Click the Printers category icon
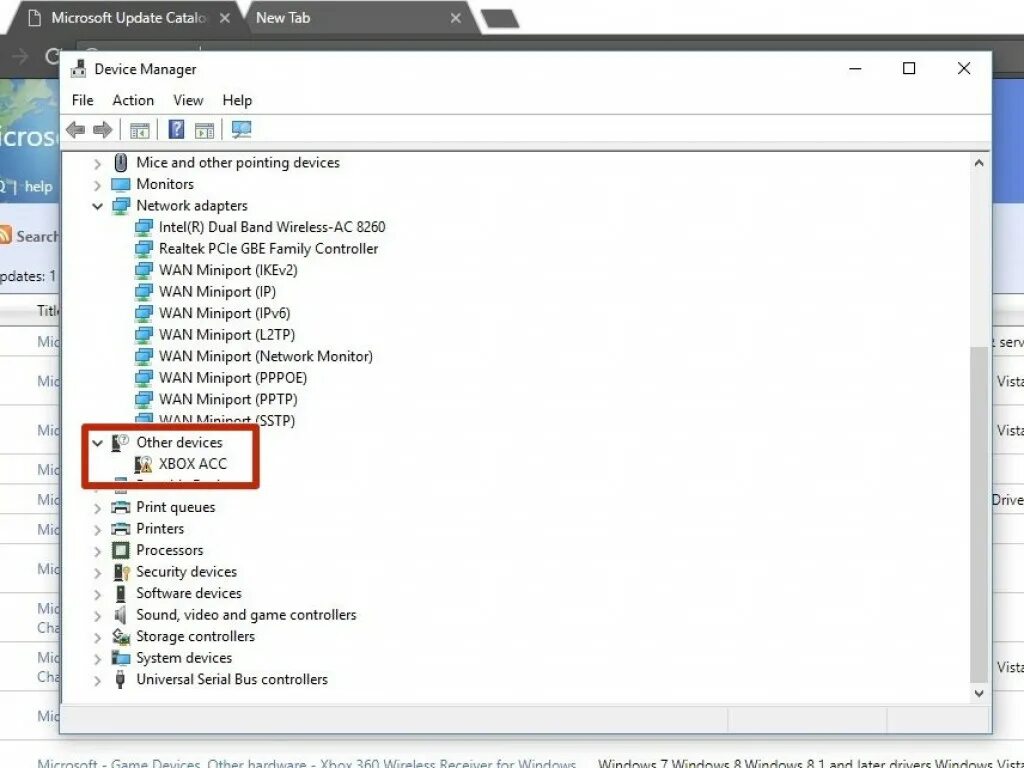 pos(121,529)
